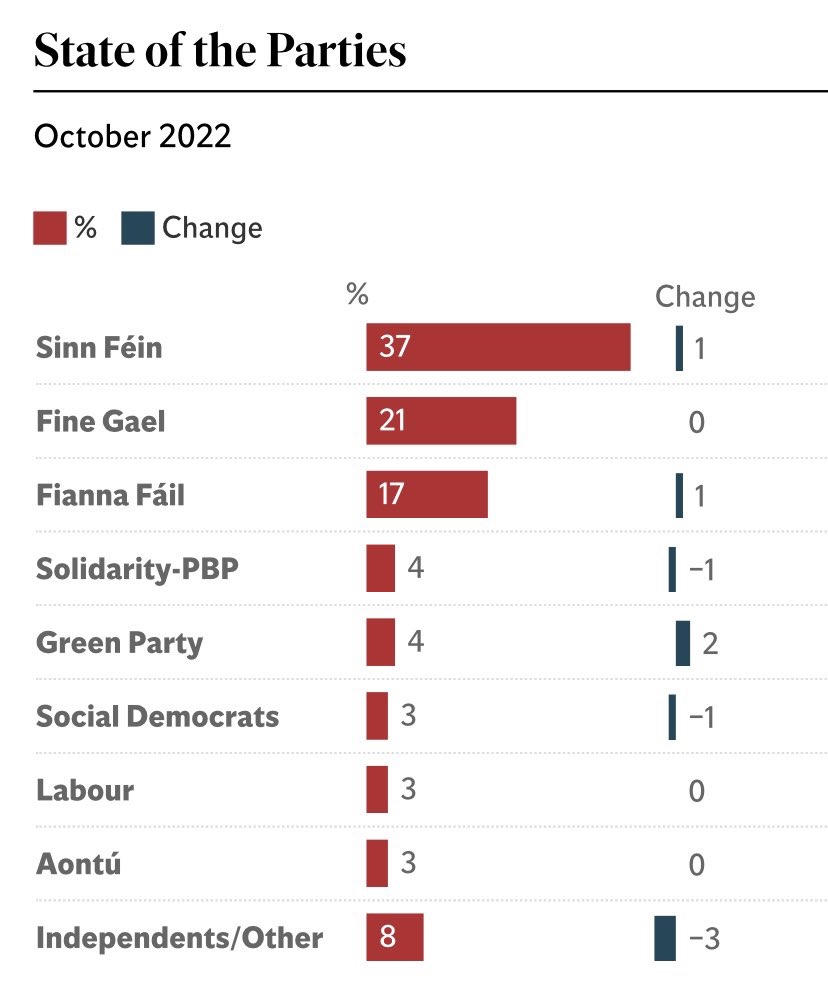Click the red % legend swatch
The width and height of the screenshot is (828, 1007).
50,228
